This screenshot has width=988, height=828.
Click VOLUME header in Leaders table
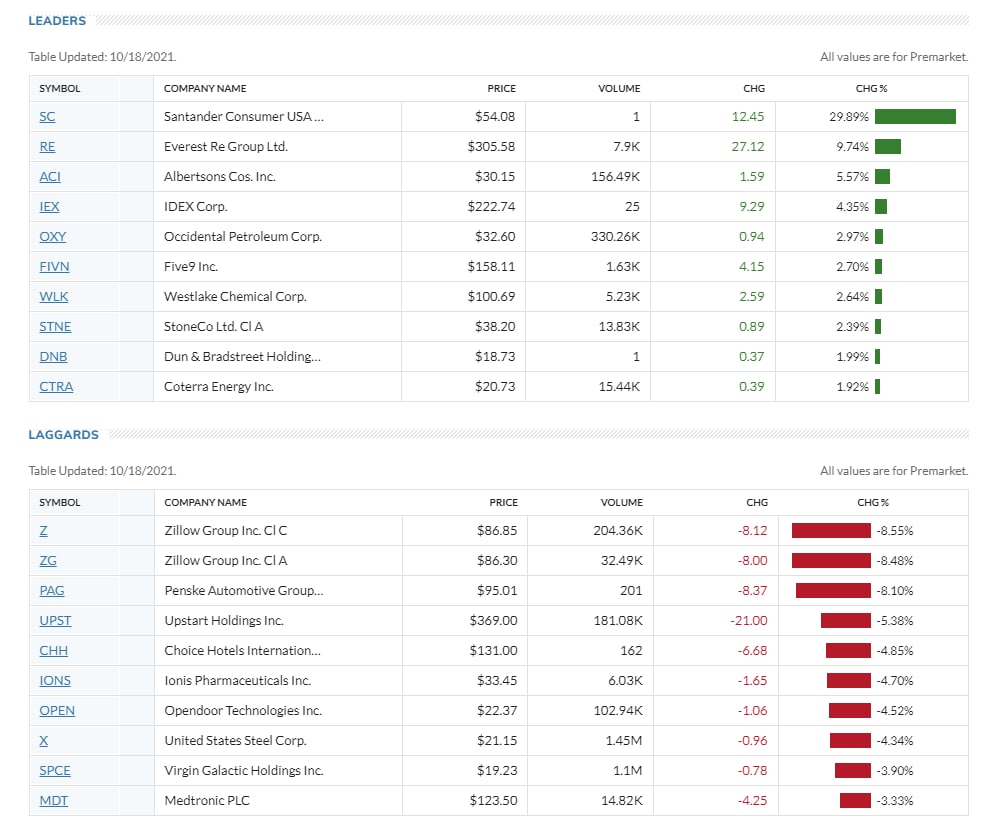(619, 89)
